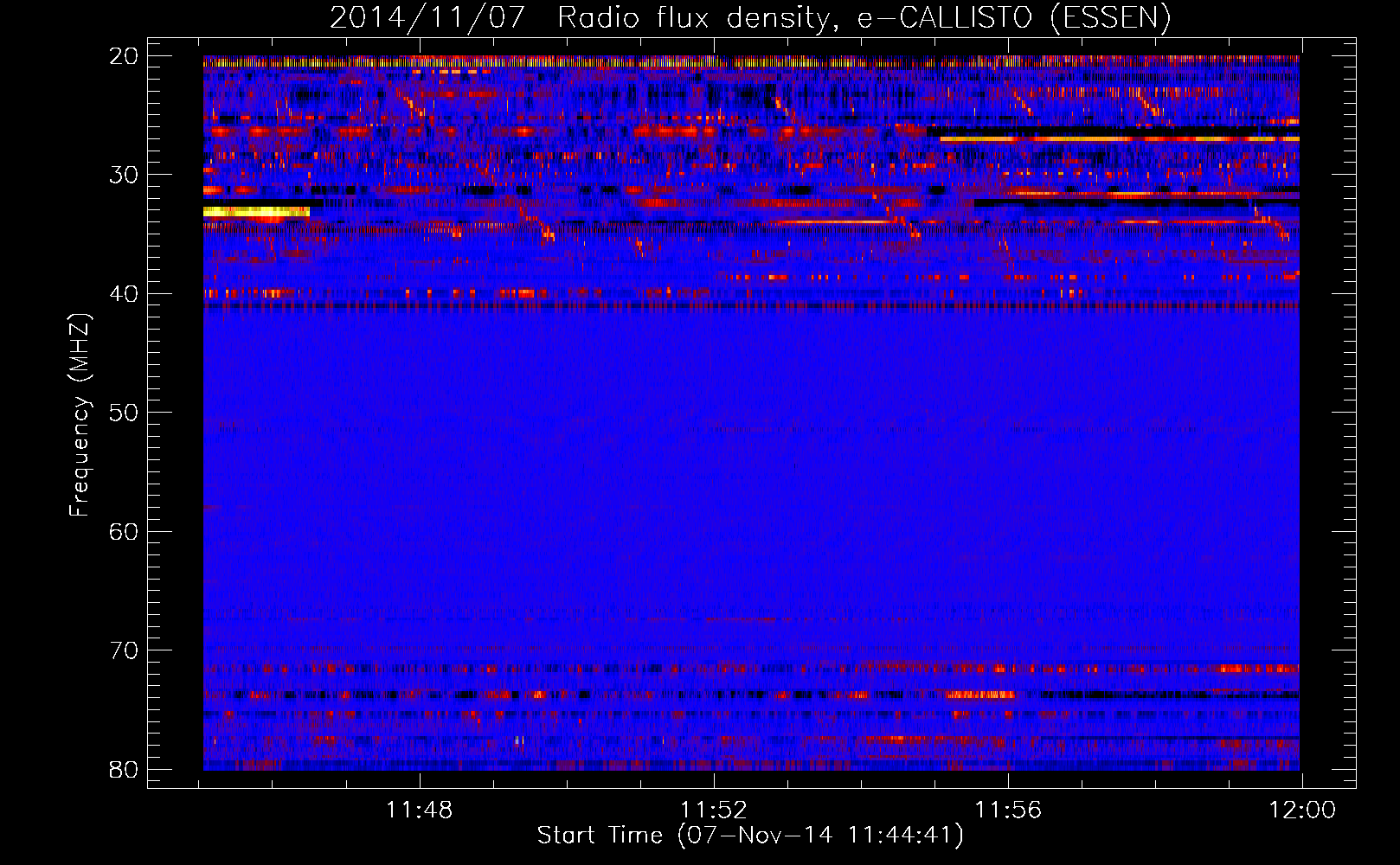The width and height of the screenshot is (1400, 865).
Task: Click the 'Start Time (07-Nov-14 11:44:41)' label
Action: click(750, 836)
